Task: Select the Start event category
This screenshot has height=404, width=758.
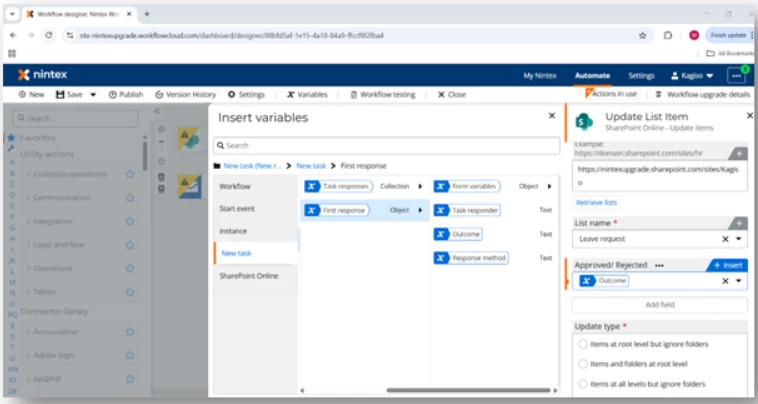Action: pos(256,208)
